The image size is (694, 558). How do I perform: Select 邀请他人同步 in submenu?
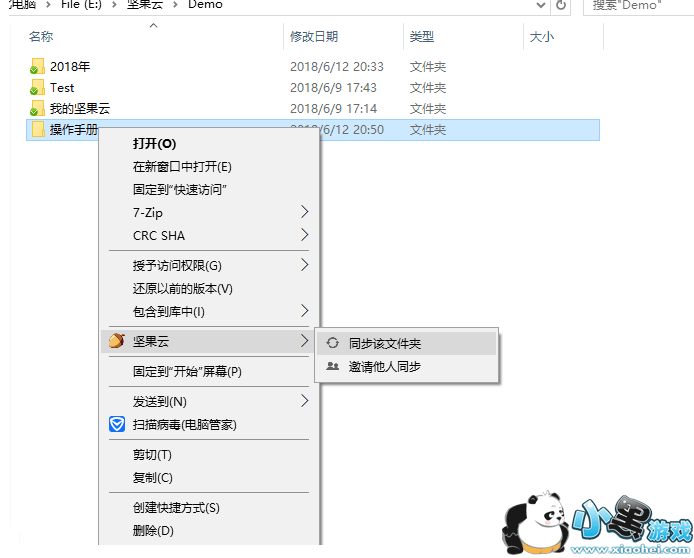(407, 366)
